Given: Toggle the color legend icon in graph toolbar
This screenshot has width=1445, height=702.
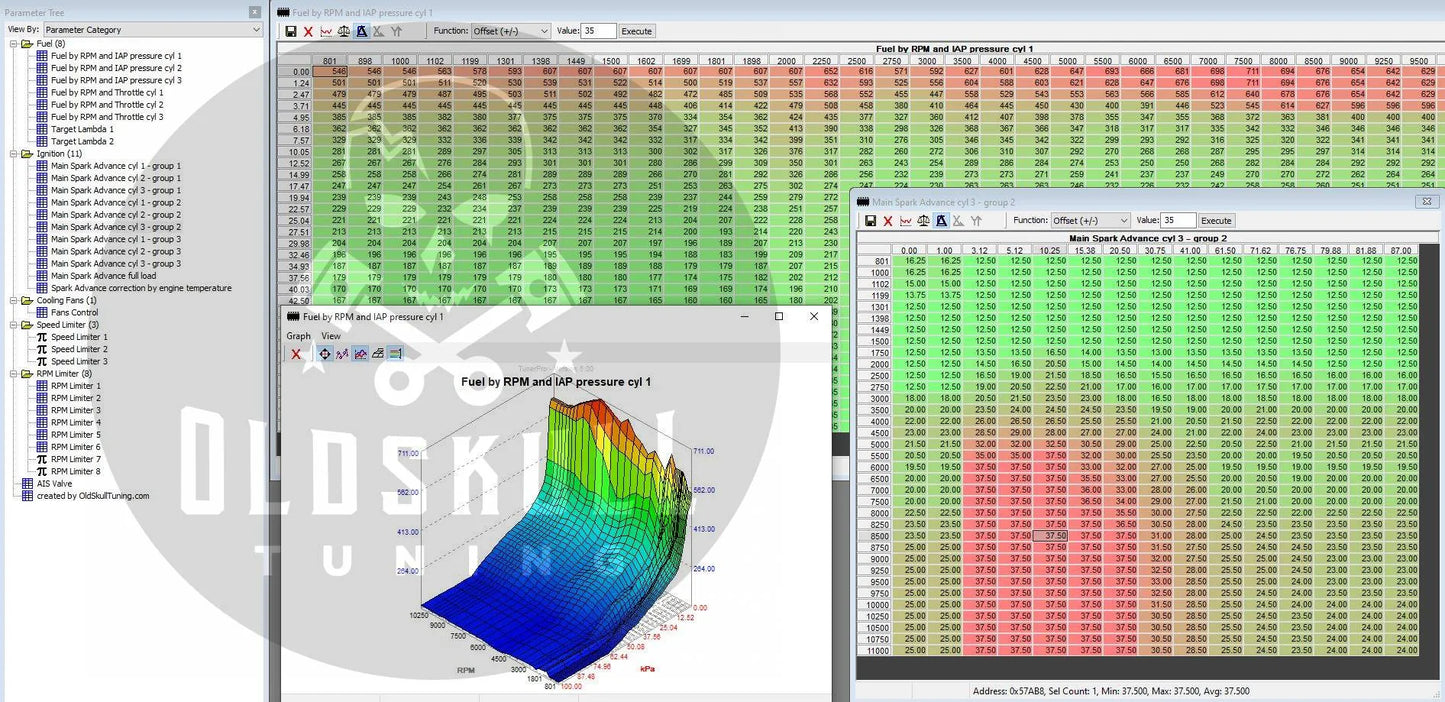Looking at the screenshot, I should (395, 354).
